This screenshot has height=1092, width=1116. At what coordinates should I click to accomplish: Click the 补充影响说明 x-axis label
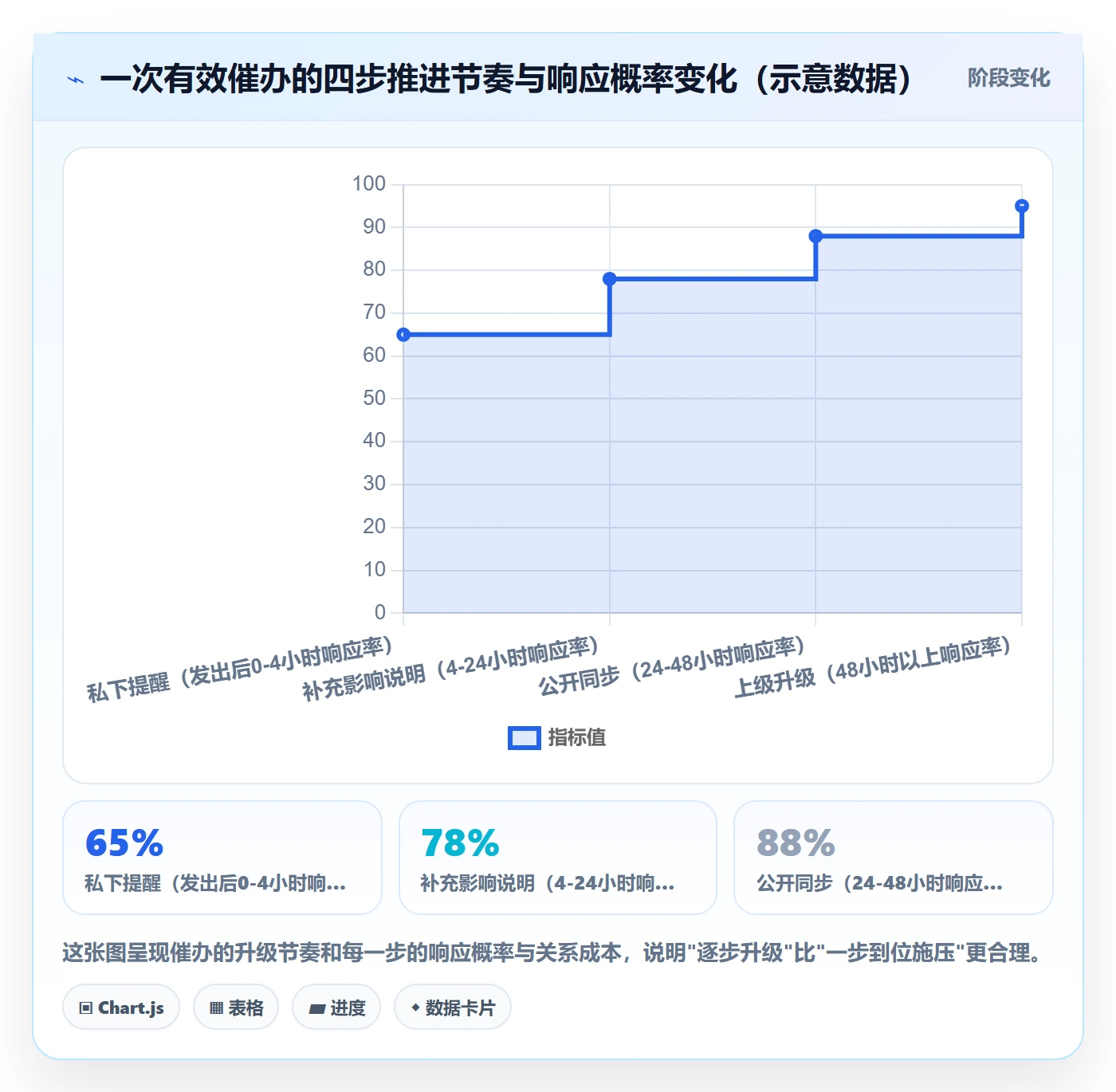point(450,669)
